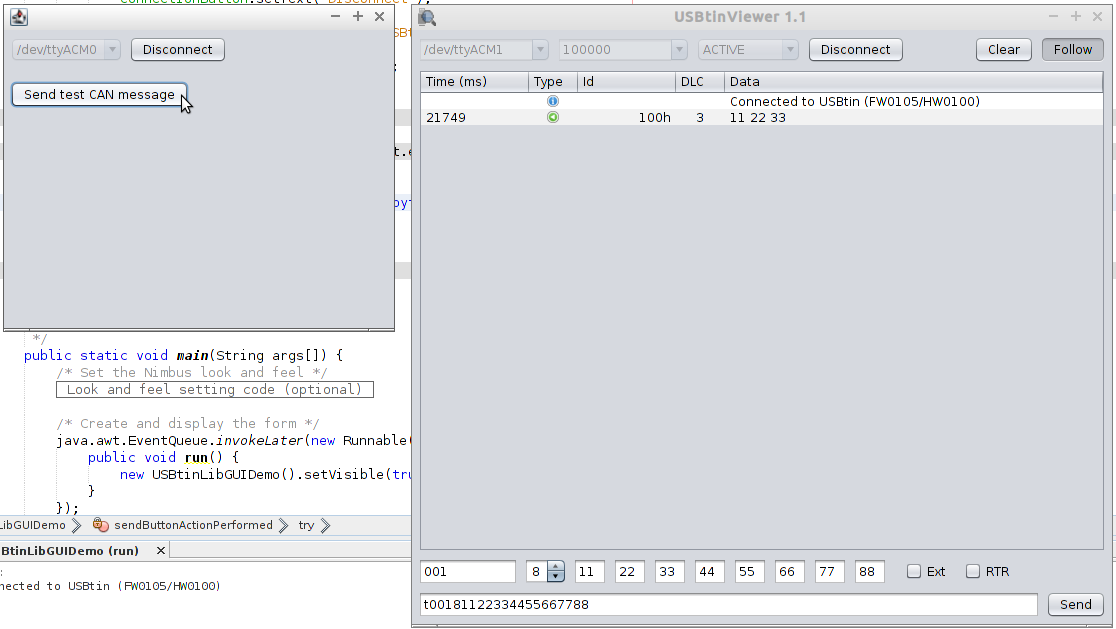Select the 'Connected to USBtin (FW0105/HW0100)' row text
This screenshot has width=1116, height=629.
click(855, 102)
